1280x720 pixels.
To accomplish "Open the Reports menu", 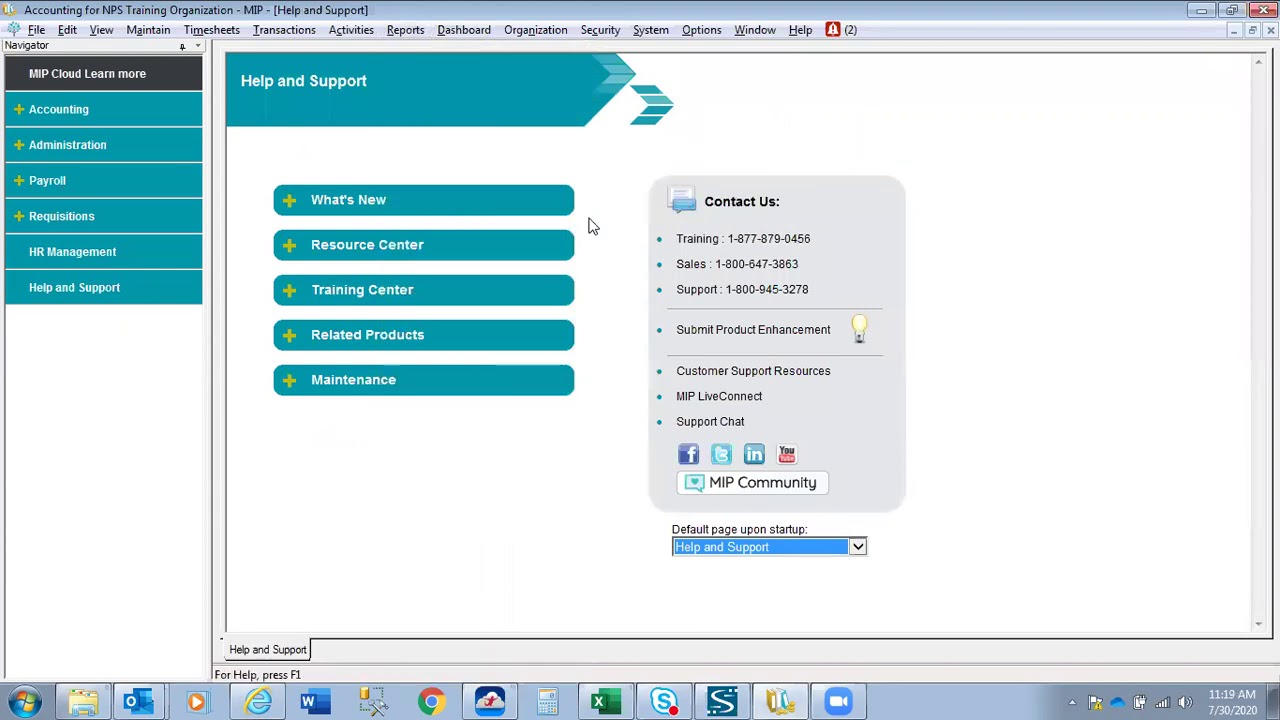I will tap(405, 30).
